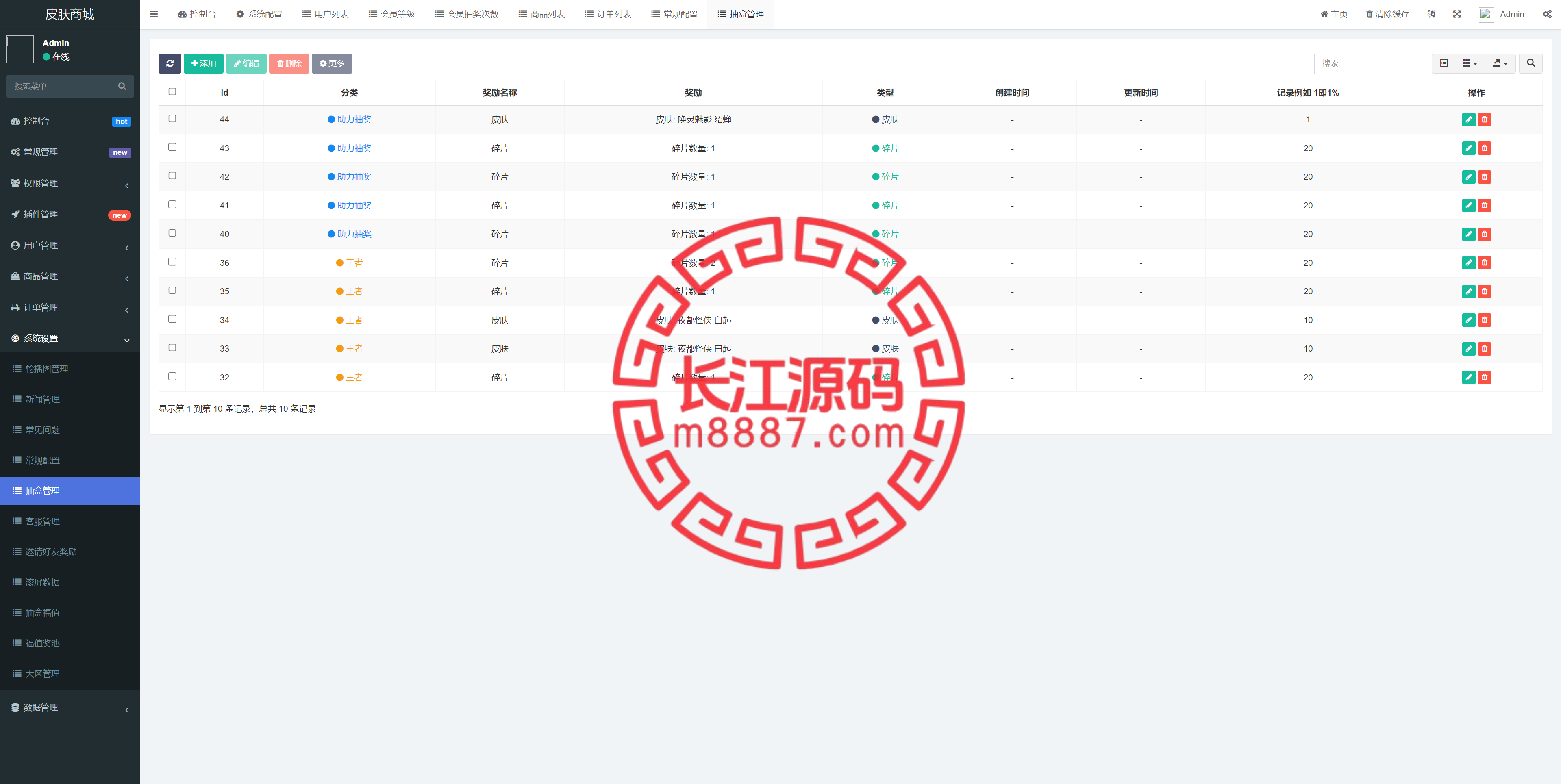
Task: Click the 碎片 type link in row 43
Action: point(885,148)
